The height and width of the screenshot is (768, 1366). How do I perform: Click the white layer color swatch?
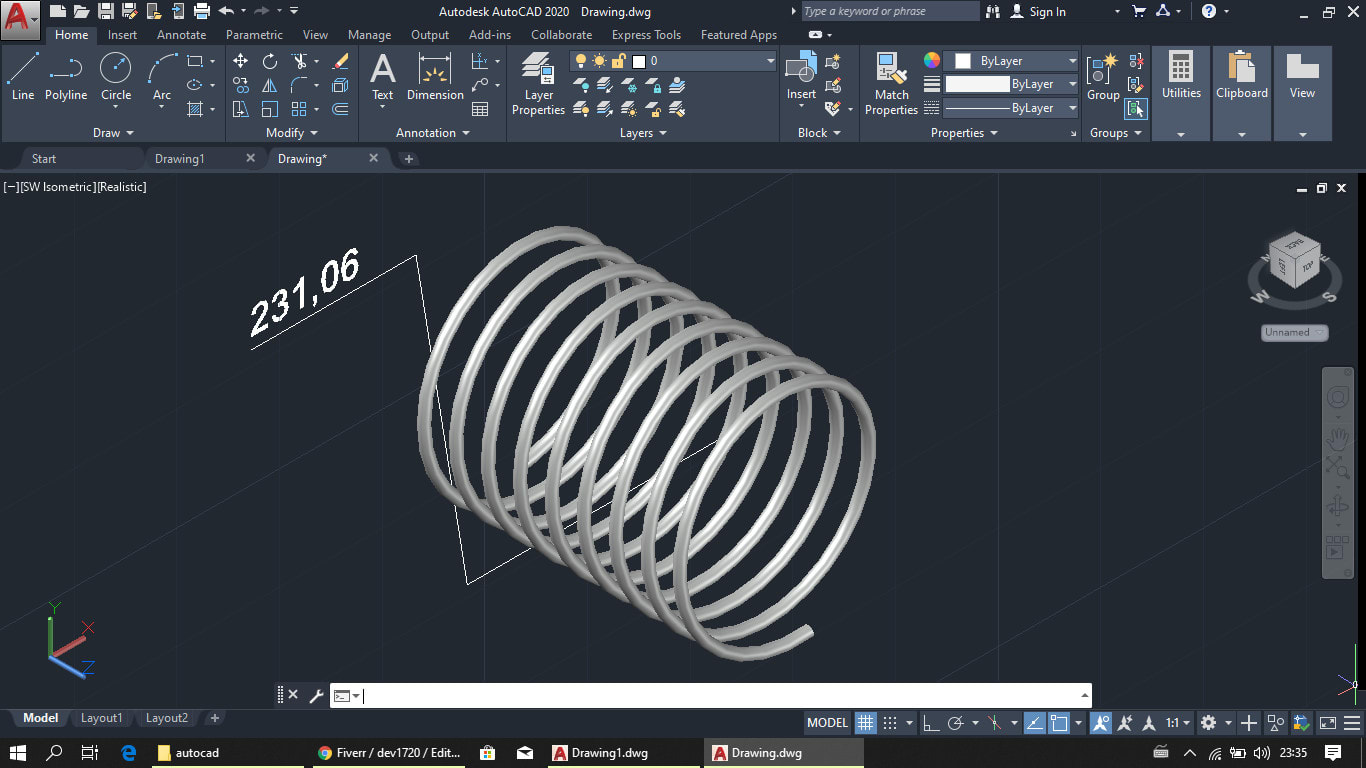639,61
